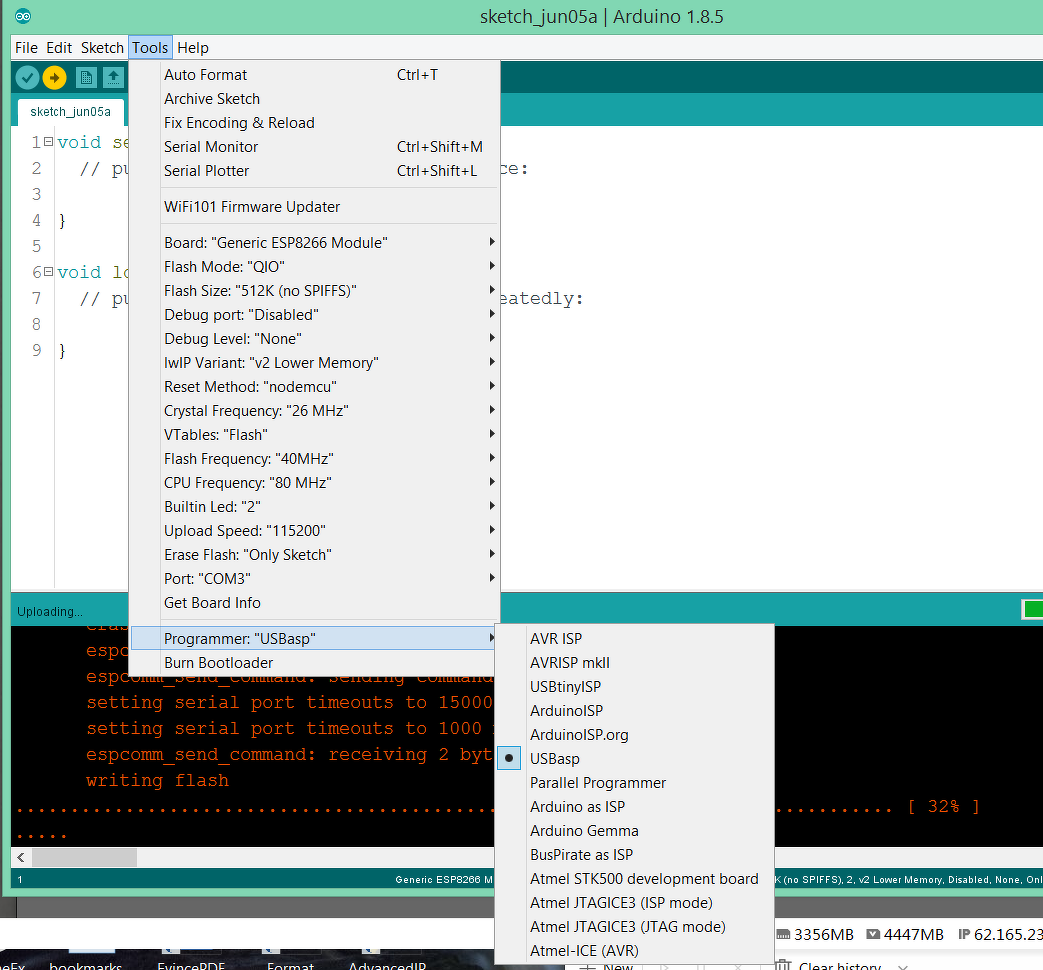Click the 3356MB memory indicator
Screen dimensions: 1043x970
[x=815, y=934]
